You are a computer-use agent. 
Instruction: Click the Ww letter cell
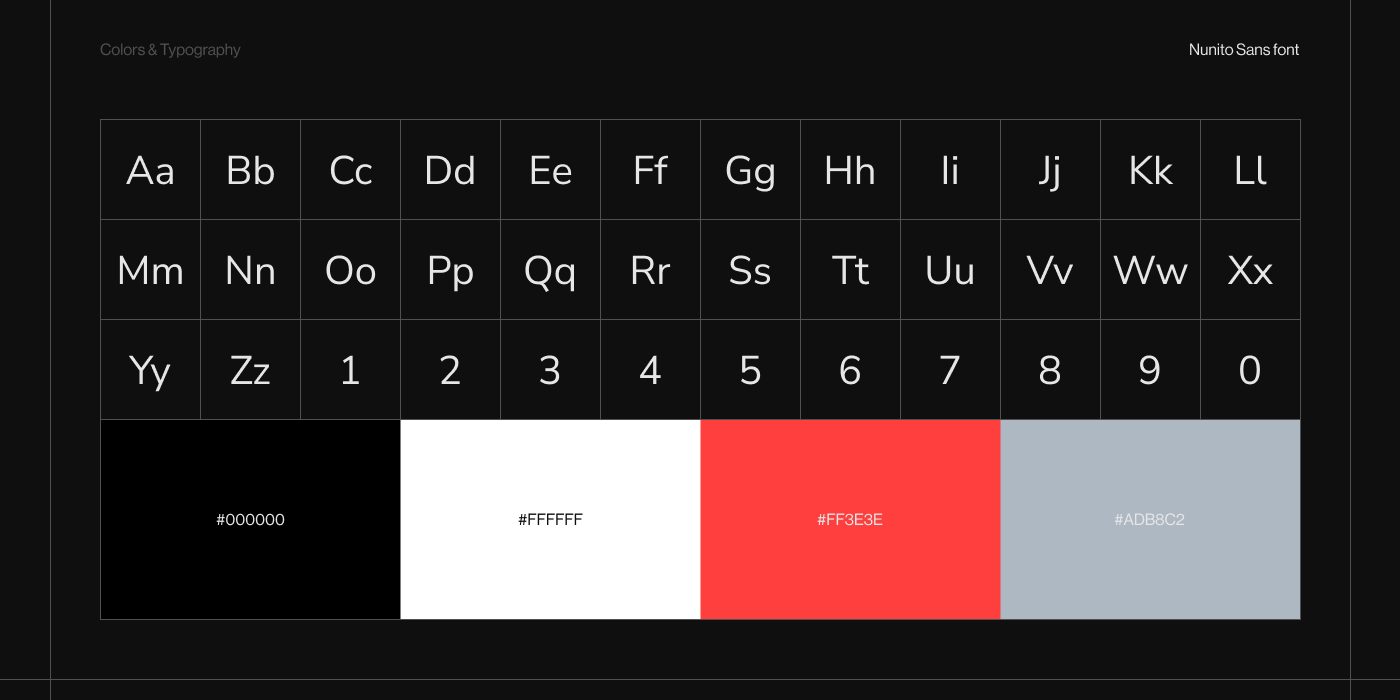(x=1150, y=270)
